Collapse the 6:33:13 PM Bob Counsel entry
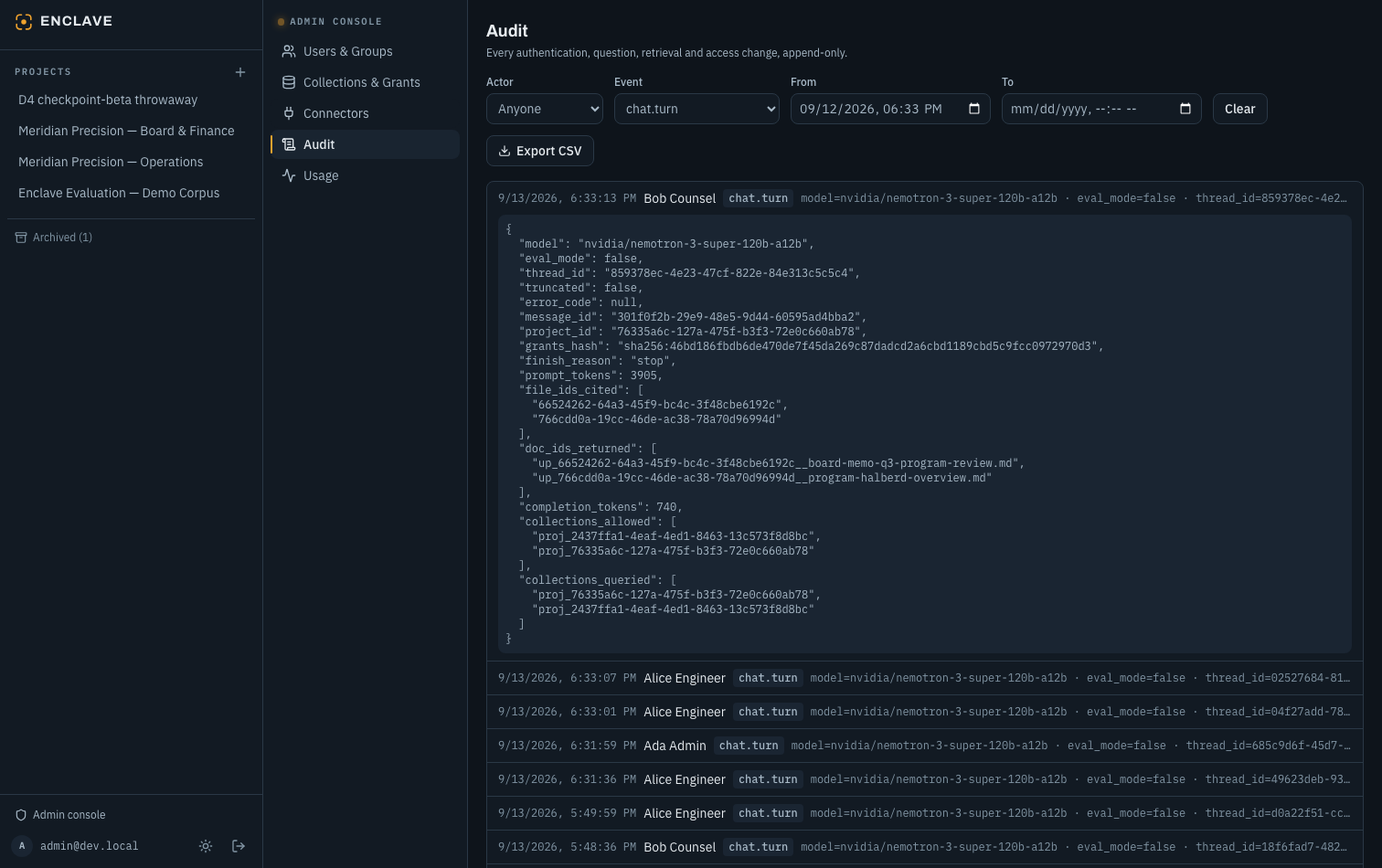 (925, 198)
